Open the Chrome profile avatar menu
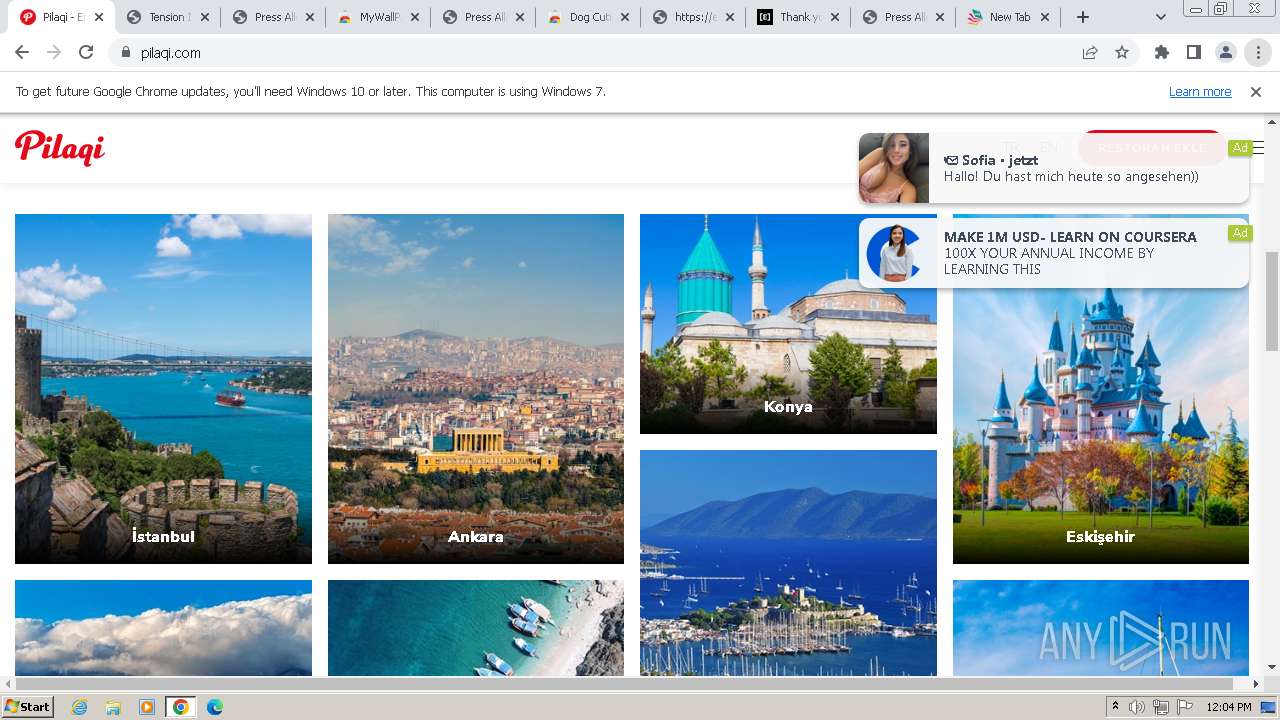Image resolution: width=1280 pixels, height=720 pixels. (1226, 53)
